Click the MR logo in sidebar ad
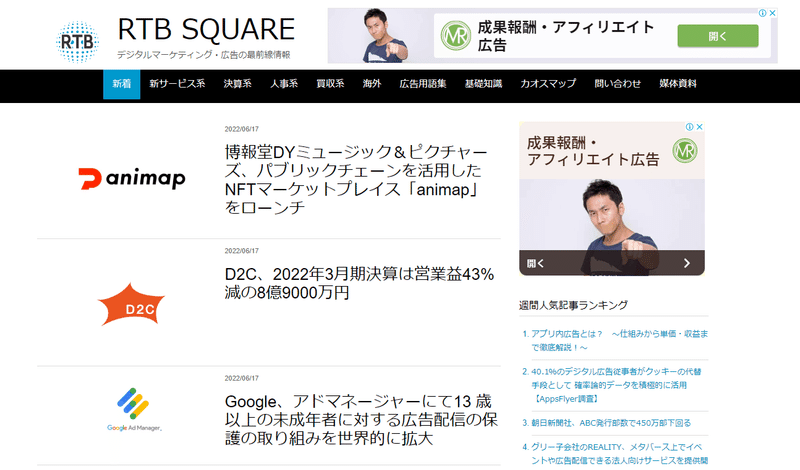This screenshot has height=470, width=800. [x=684, y=151]
